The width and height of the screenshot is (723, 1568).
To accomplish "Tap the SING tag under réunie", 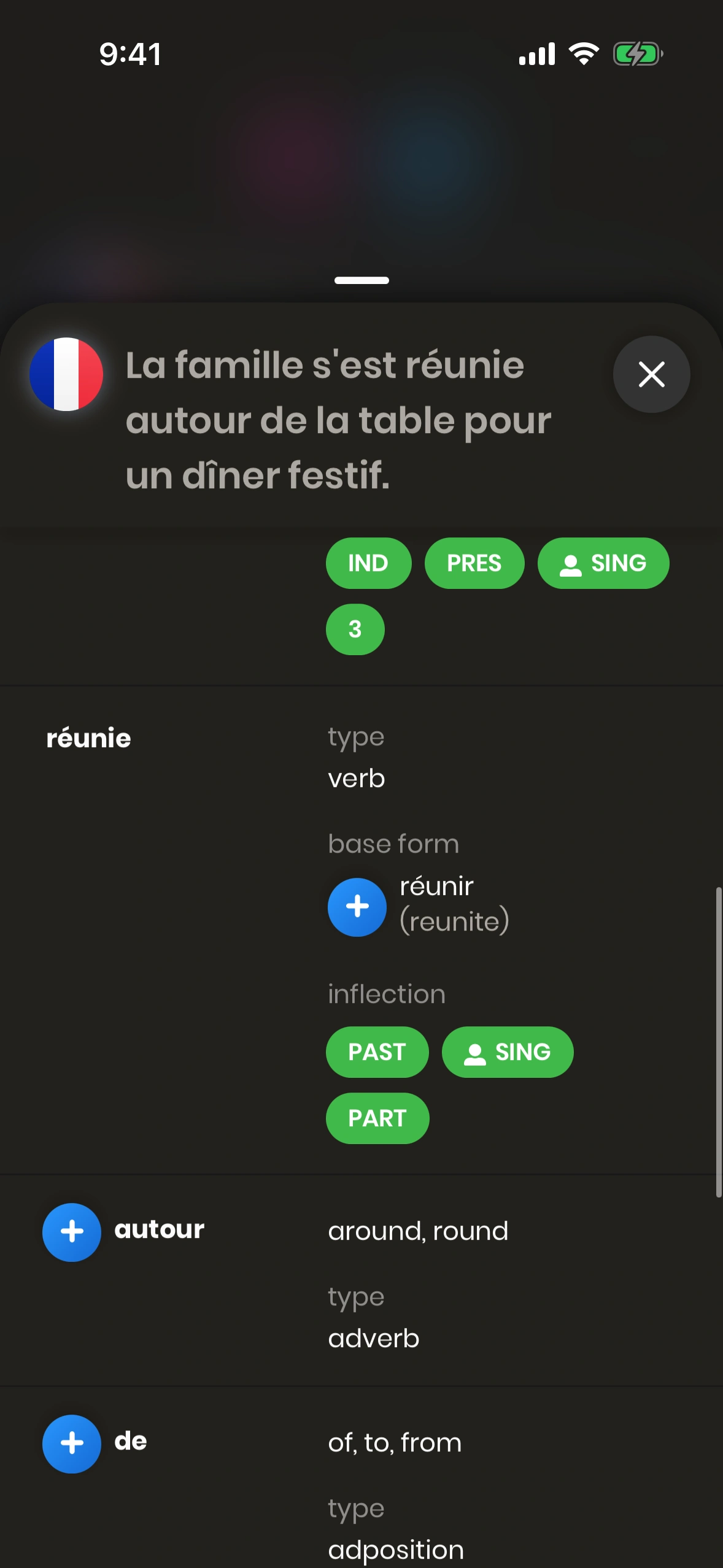I will 508,1052.
